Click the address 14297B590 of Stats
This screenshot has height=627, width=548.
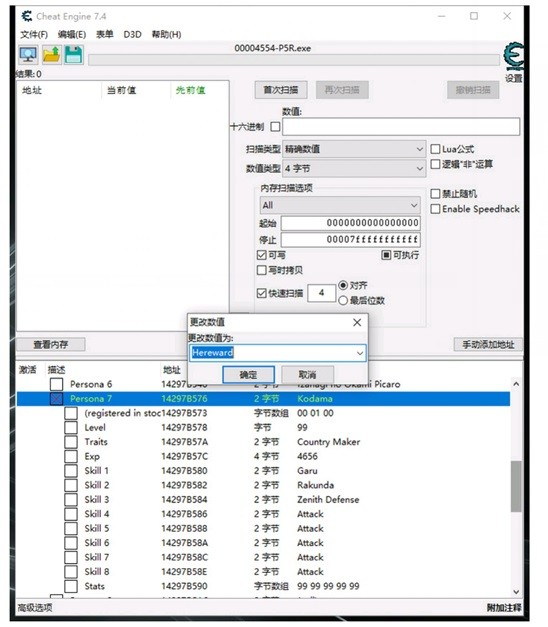[x=184, y=586]
